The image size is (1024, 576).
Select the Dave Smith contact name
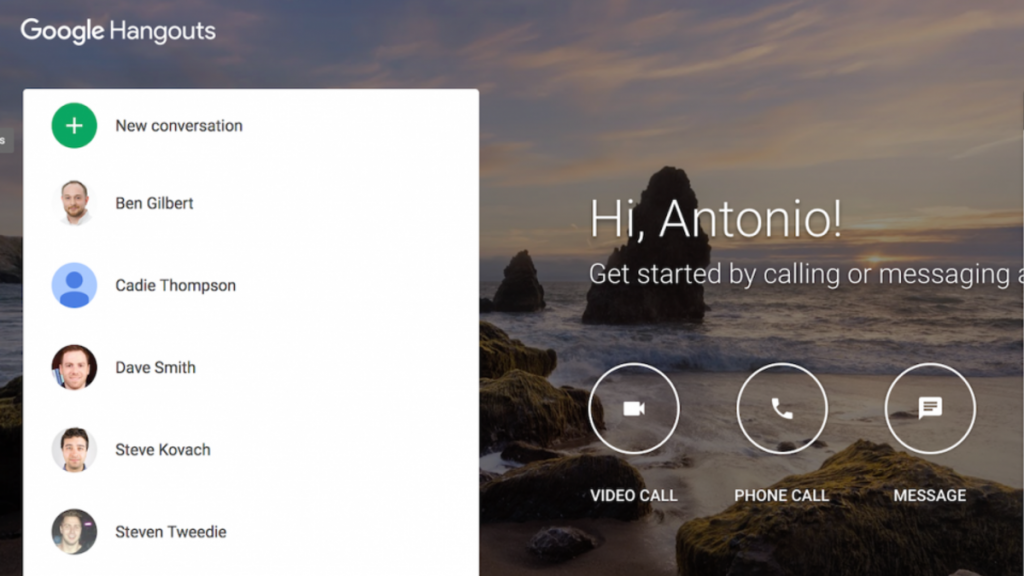point(155,368)
